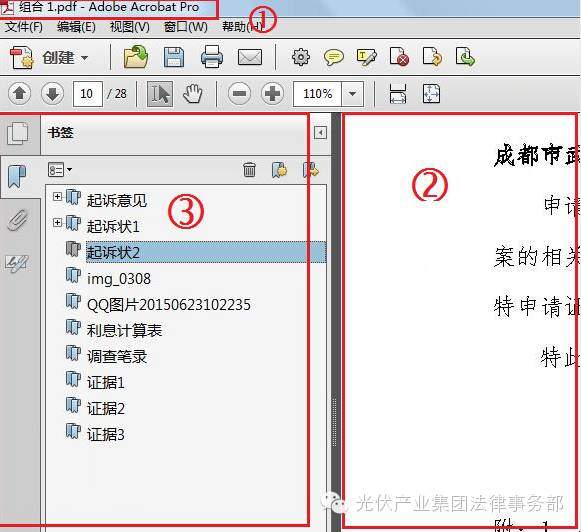The width and height of the screenshot is (581, 532).
Task: Delete the selected bookmark with trash icon
Action: click(x=249, y=170)
